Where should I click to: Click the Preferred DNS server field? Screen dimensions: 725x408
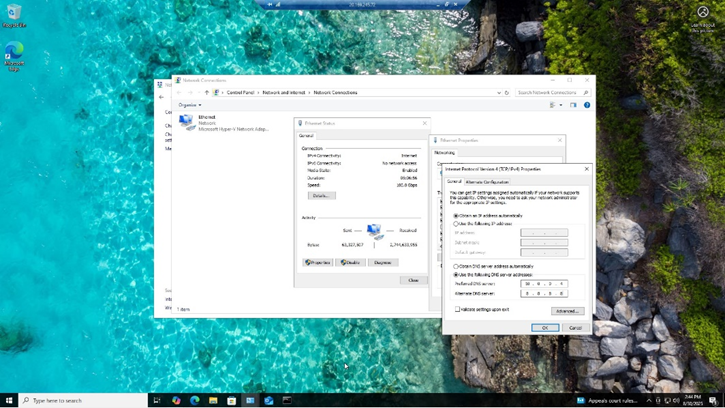tap(544, 284)
